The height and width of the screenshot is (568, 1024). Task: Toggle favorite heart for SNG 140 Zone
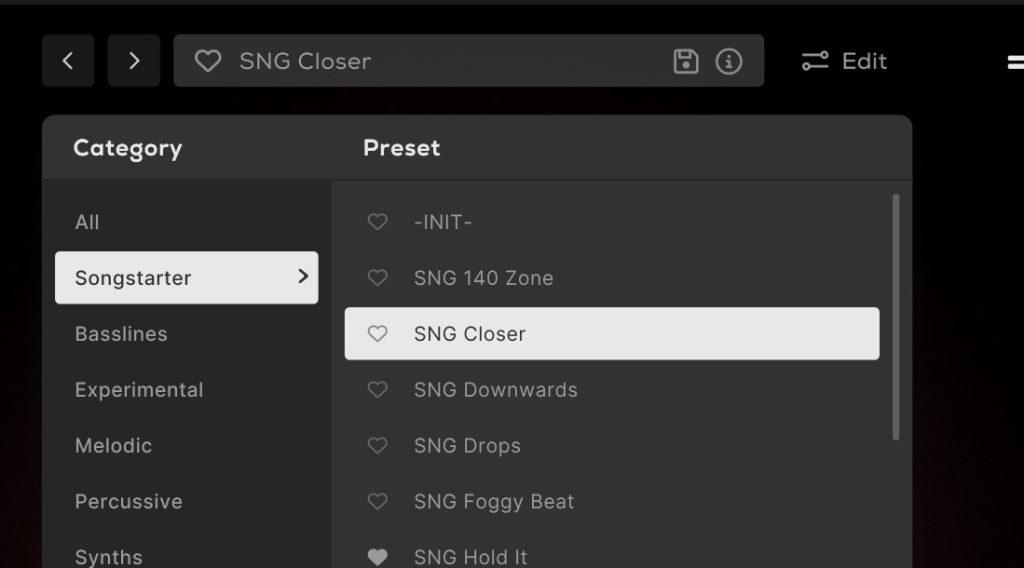click(x=377, y=278)
